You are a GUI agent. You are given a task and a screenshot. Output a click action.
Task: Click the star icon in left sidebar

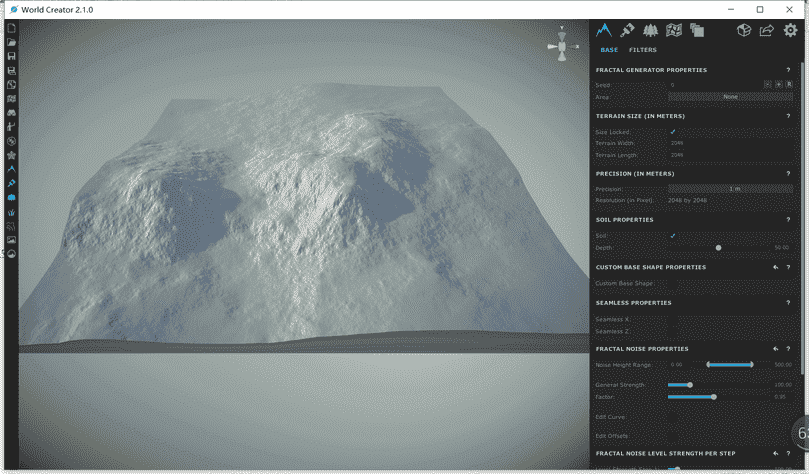11,155
